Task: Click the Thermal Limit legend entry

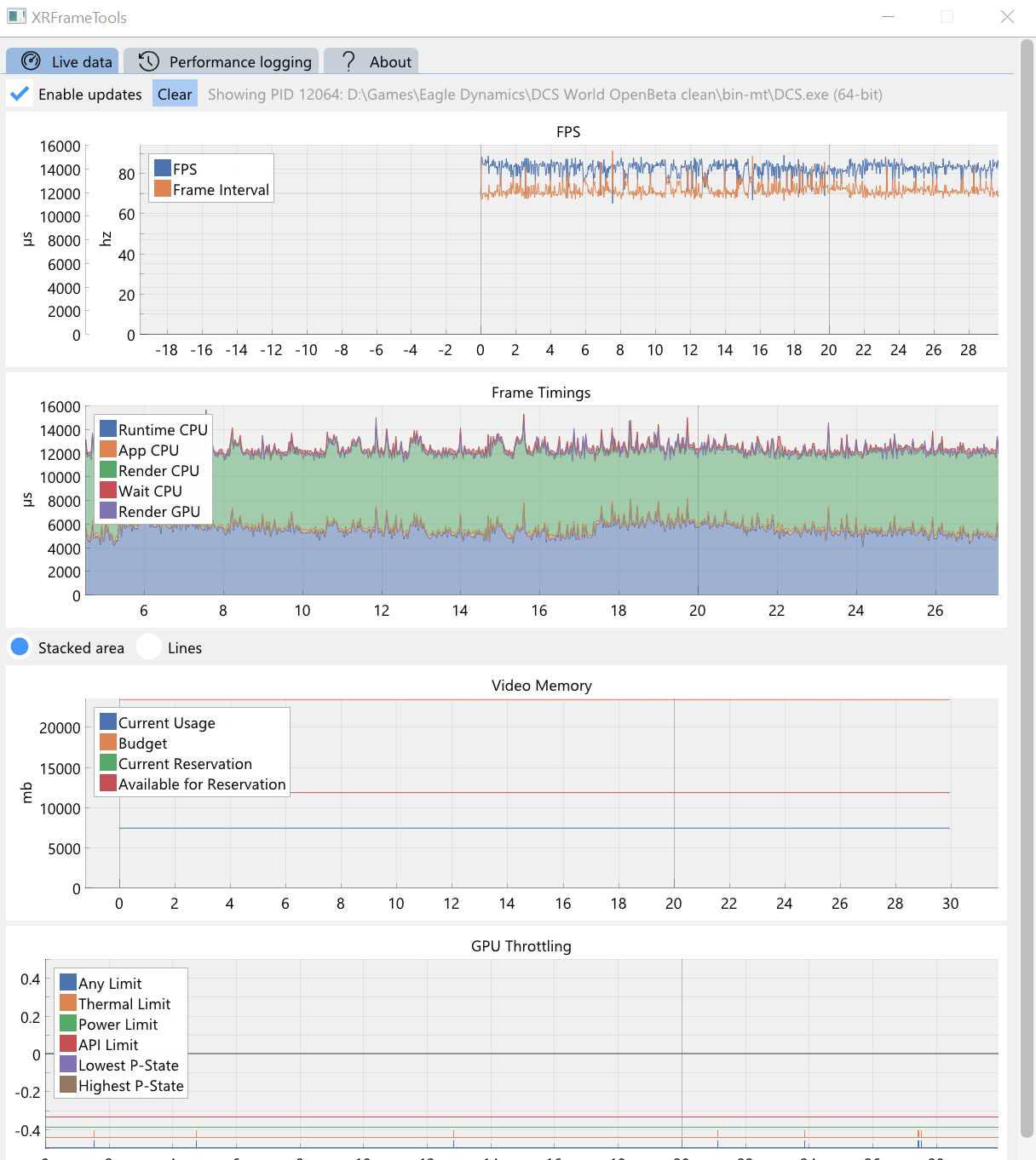Action: coord(116,1004)
